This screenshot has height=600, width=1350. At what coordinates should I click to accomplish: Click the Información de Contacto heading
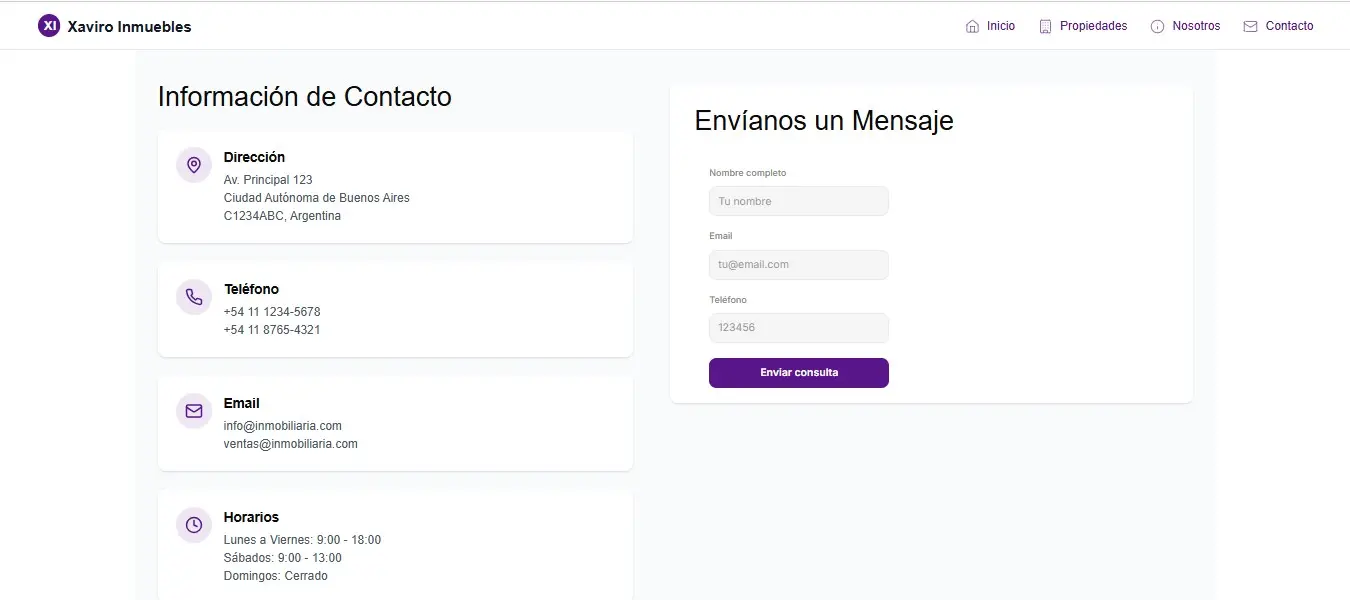(305, 97)
